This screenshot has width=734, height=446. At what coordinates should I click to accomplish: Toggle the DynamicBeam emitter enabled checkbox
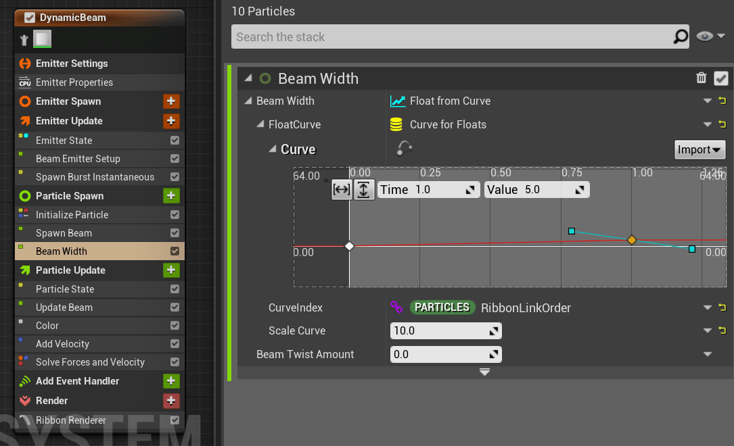(30, 17)
